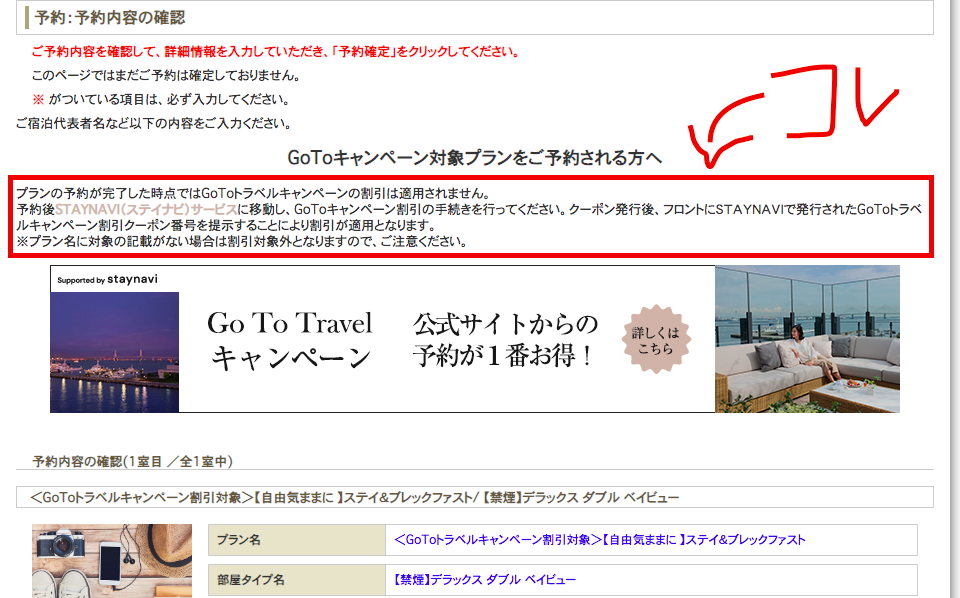Click the GoToキャンペーン対象プランをご予約される方へ heading
960x598 pixels.
click(x=474, y=158)
